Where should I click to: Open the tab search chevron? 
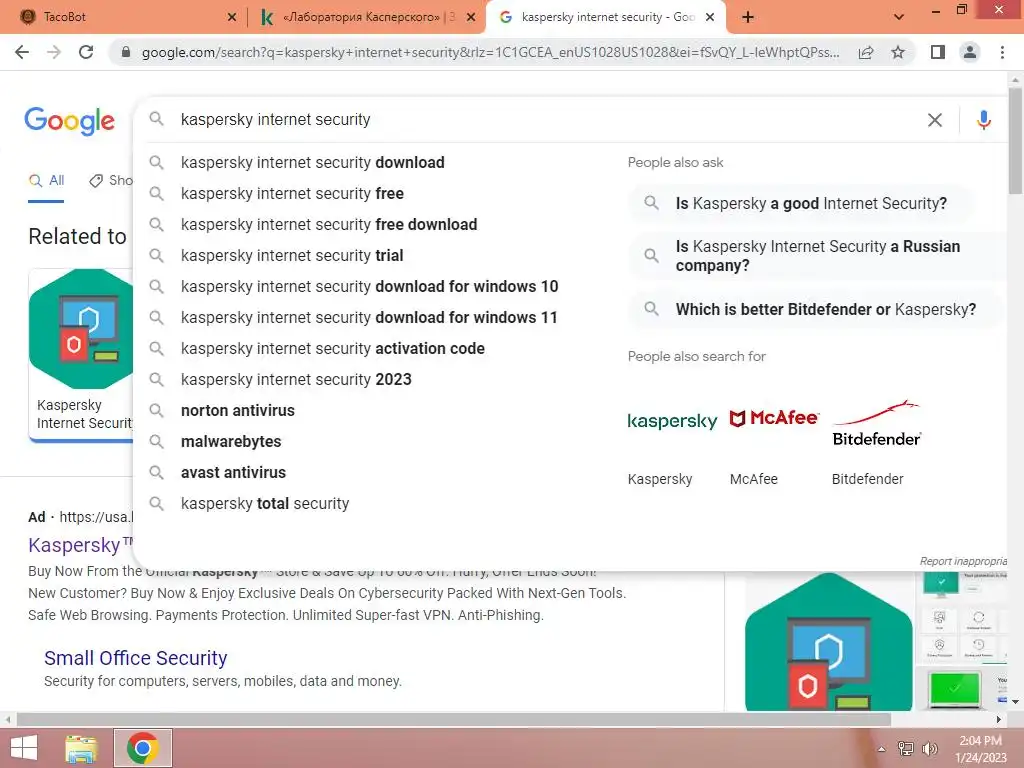click(899, 17)
